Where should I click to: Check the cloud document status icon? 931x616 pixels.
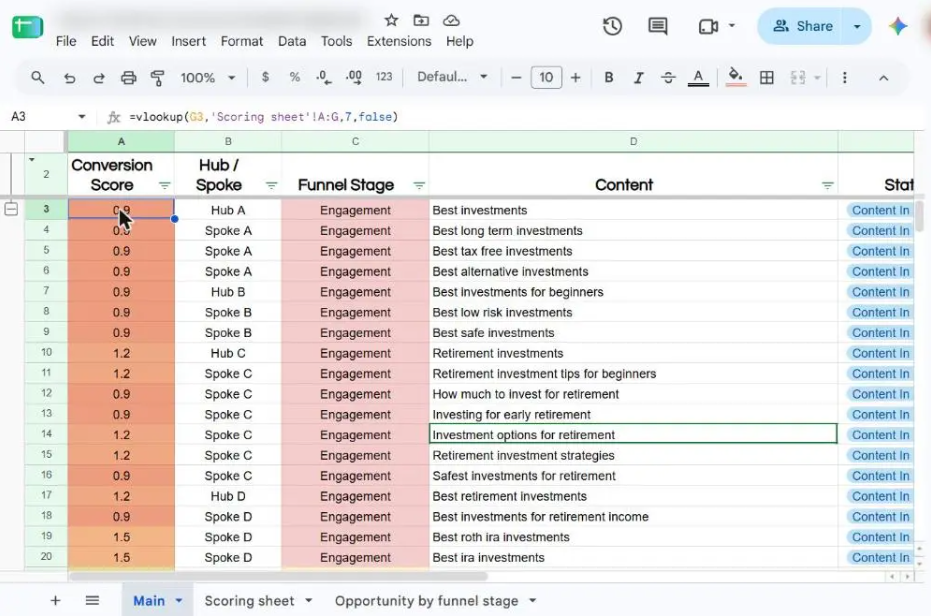click(x=451, y=20)
